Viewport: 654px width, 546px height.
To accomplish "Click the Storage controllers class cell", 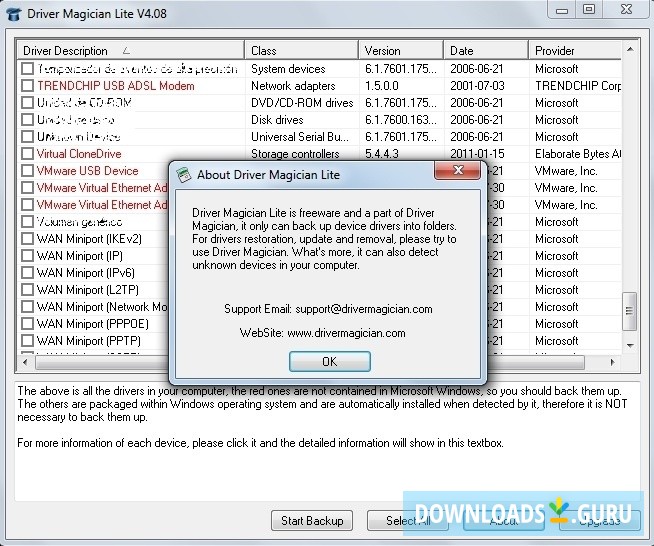I will tap(295, 154).
